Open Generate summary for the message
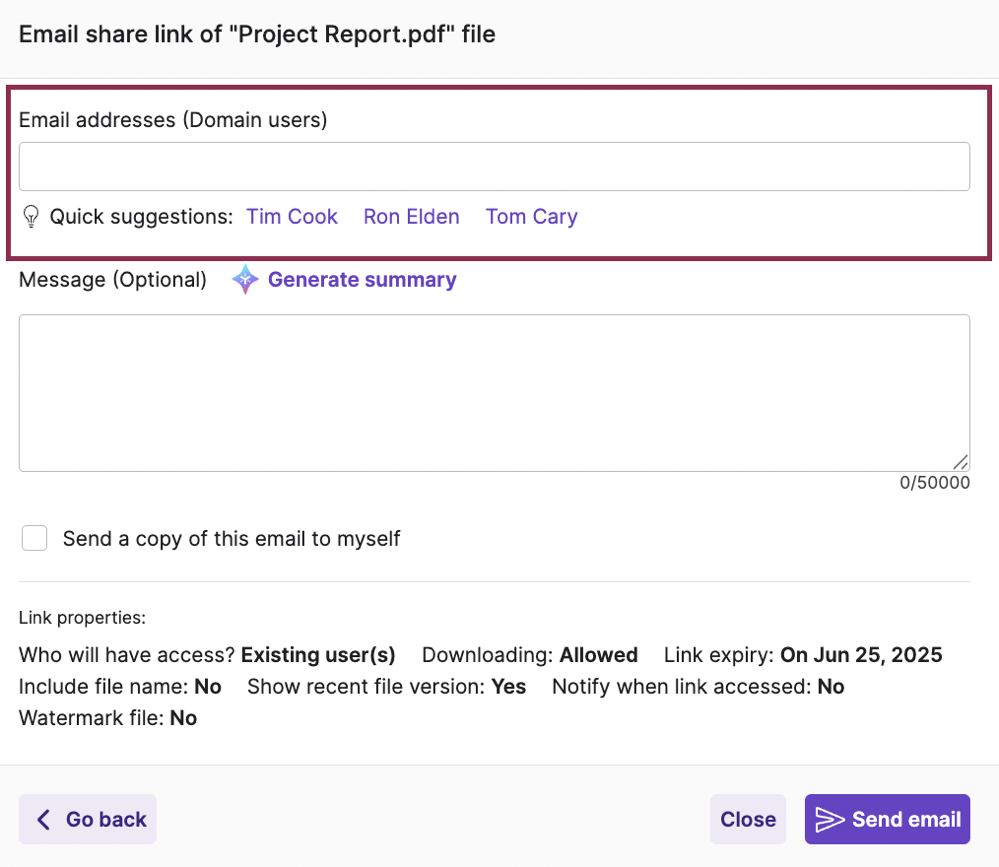999x867 pixels. [362, 280]
